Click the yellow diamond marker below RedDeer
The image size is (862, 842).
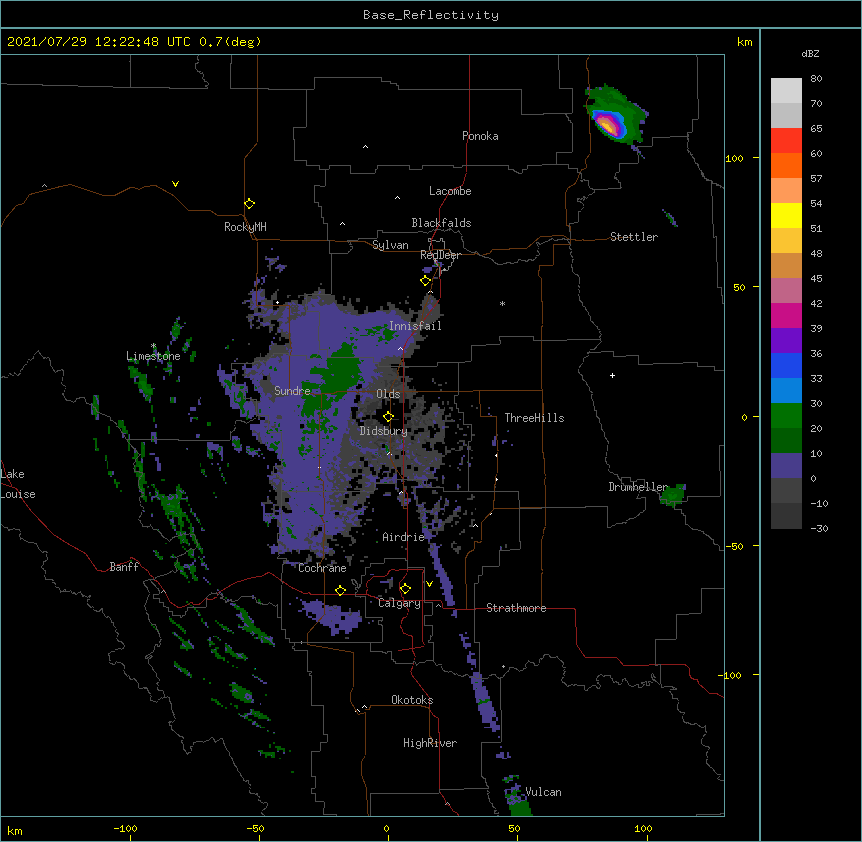[x=425, y=281]
